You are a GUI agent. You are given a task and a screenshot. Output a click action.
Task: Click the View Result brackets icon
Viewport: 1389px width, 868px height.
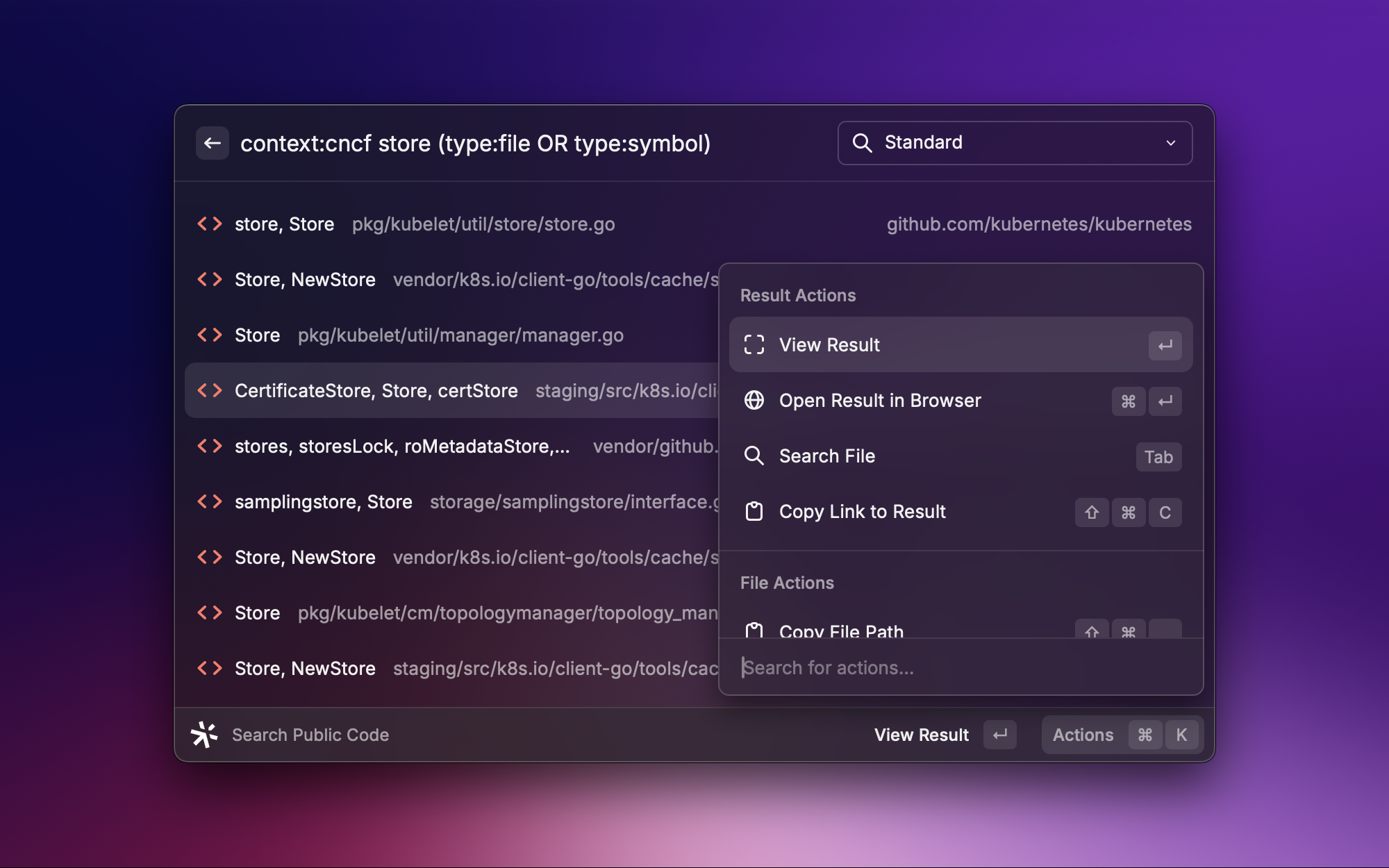pyautogui.click(x=754, y=345)
